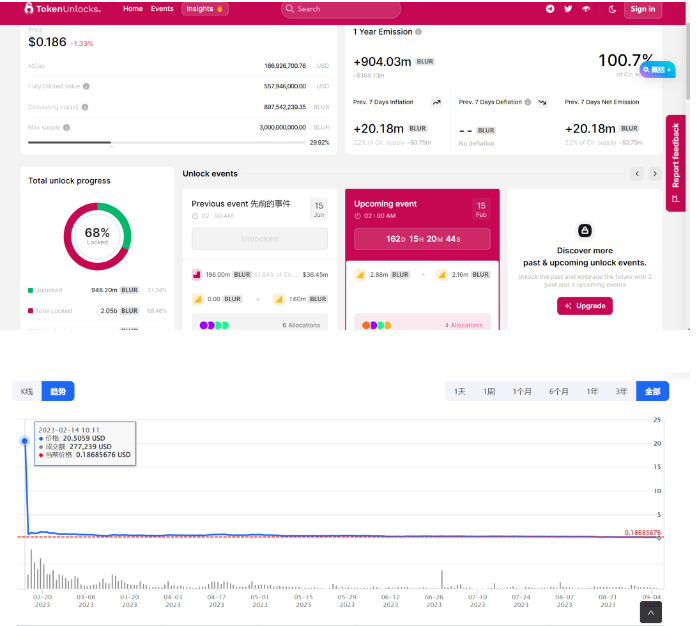The height and width of the screenshot is (626, 697).
Task: Click the +904.03m emission value
Action: pyautogui.click(x=382, y=61)
